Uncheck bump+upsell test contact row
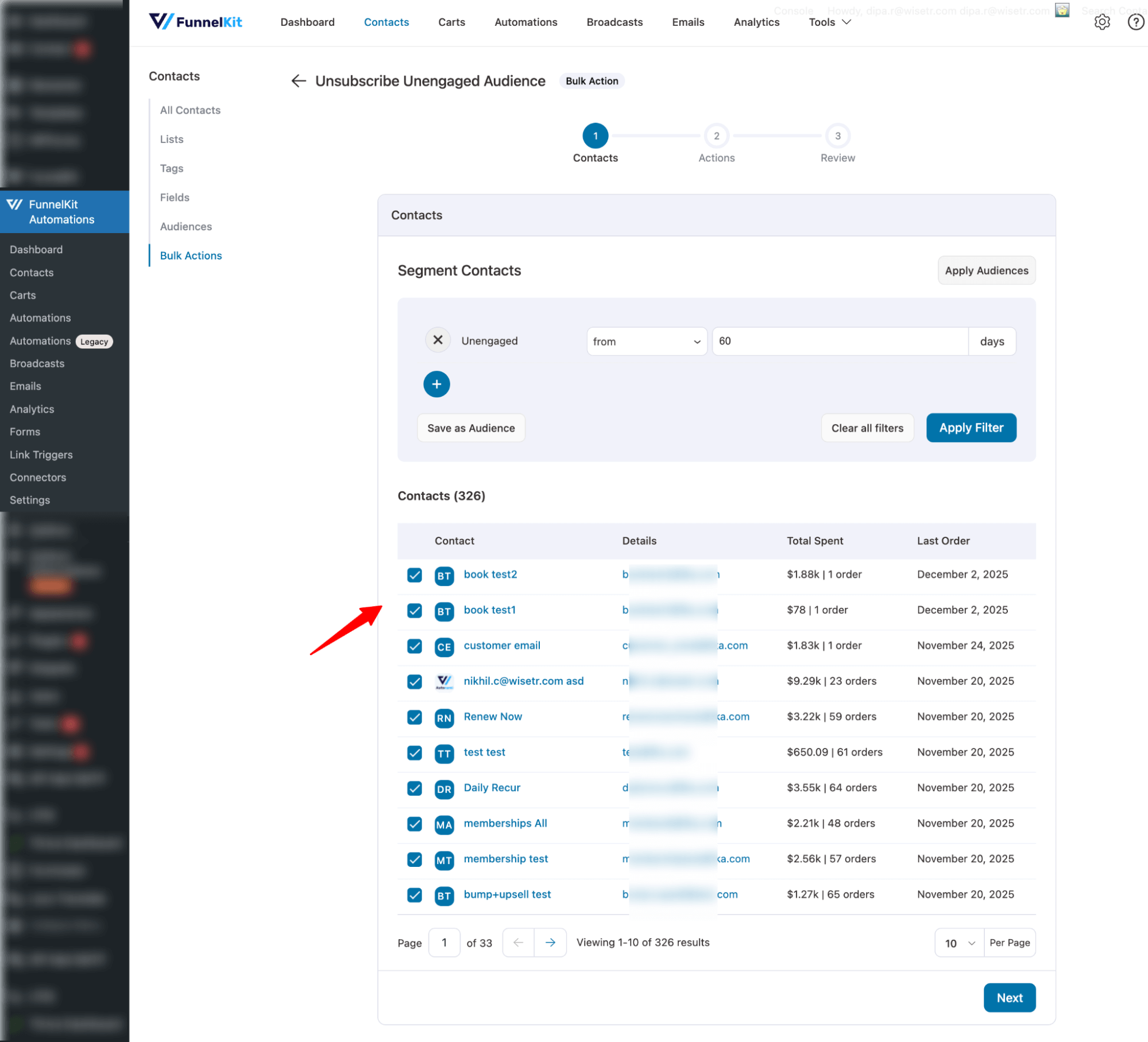The image size is (1148, 1042). [415, 895]
